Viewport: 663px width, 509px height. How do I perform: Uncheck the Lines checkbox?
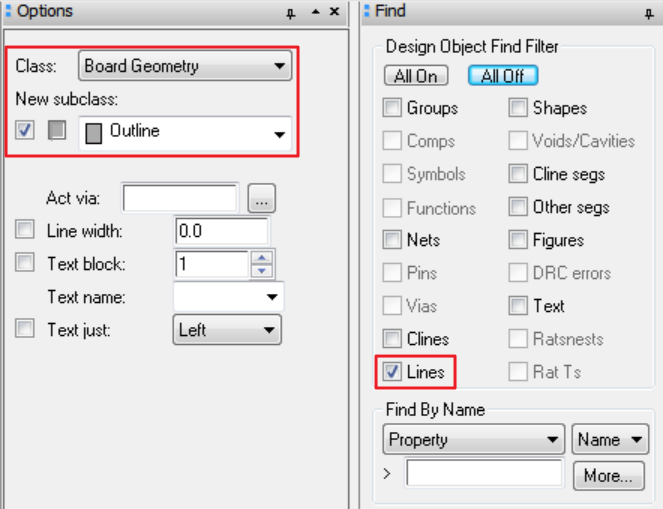(392, 372)
